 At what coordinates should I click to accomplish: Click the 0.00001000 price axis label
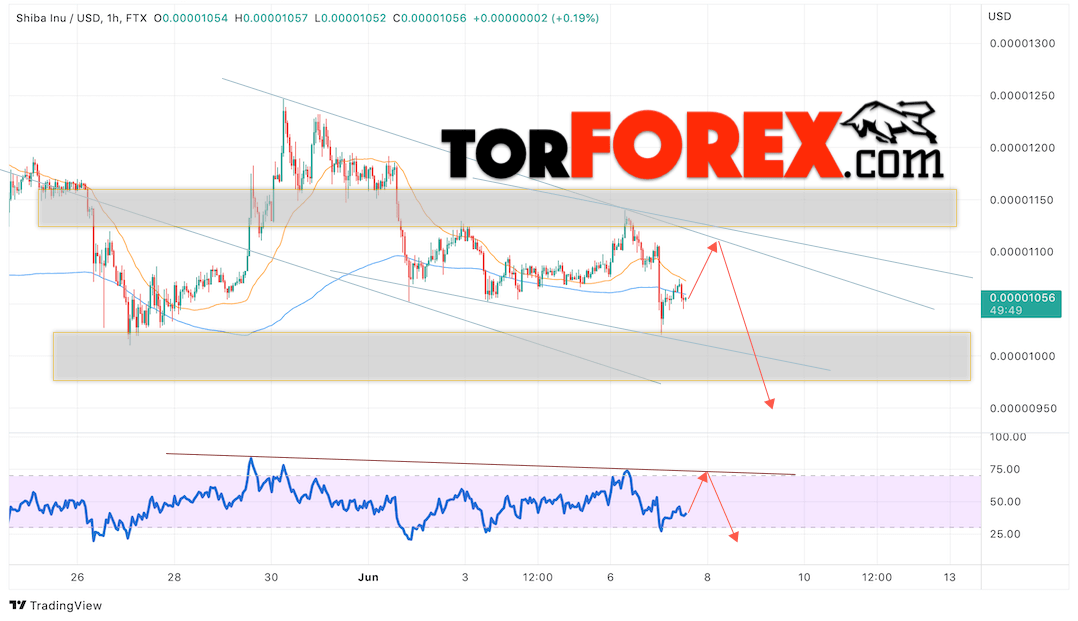click(1022, 356)
